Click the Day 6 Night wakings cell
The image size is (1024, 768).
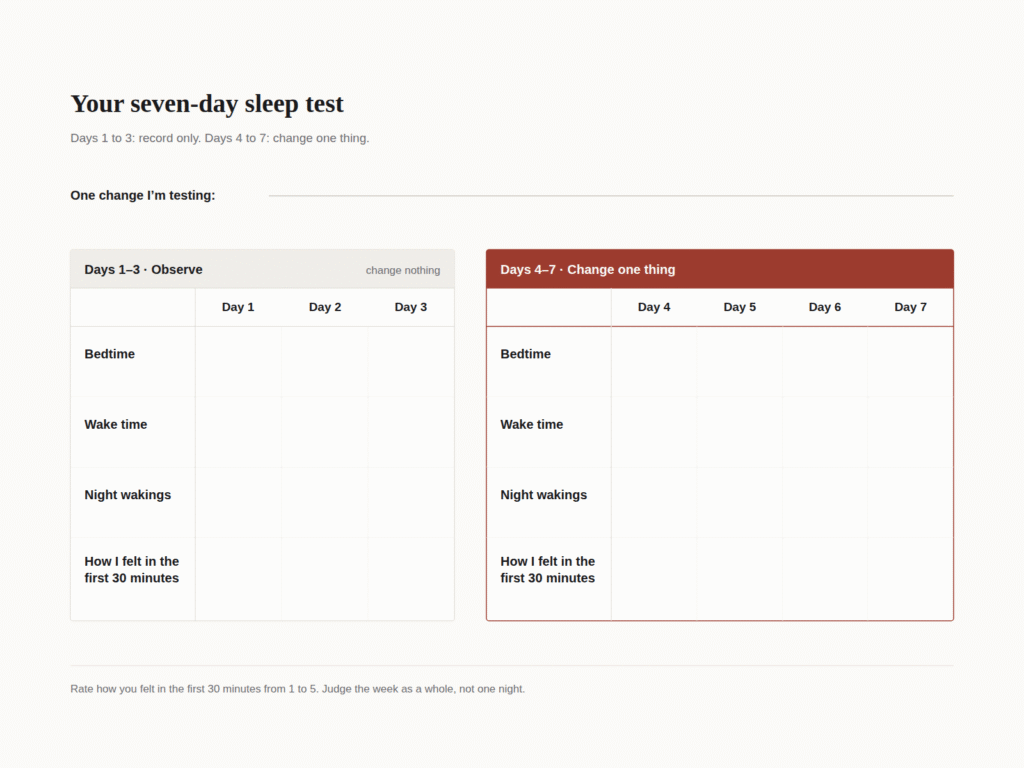click(x=825, y=503)
